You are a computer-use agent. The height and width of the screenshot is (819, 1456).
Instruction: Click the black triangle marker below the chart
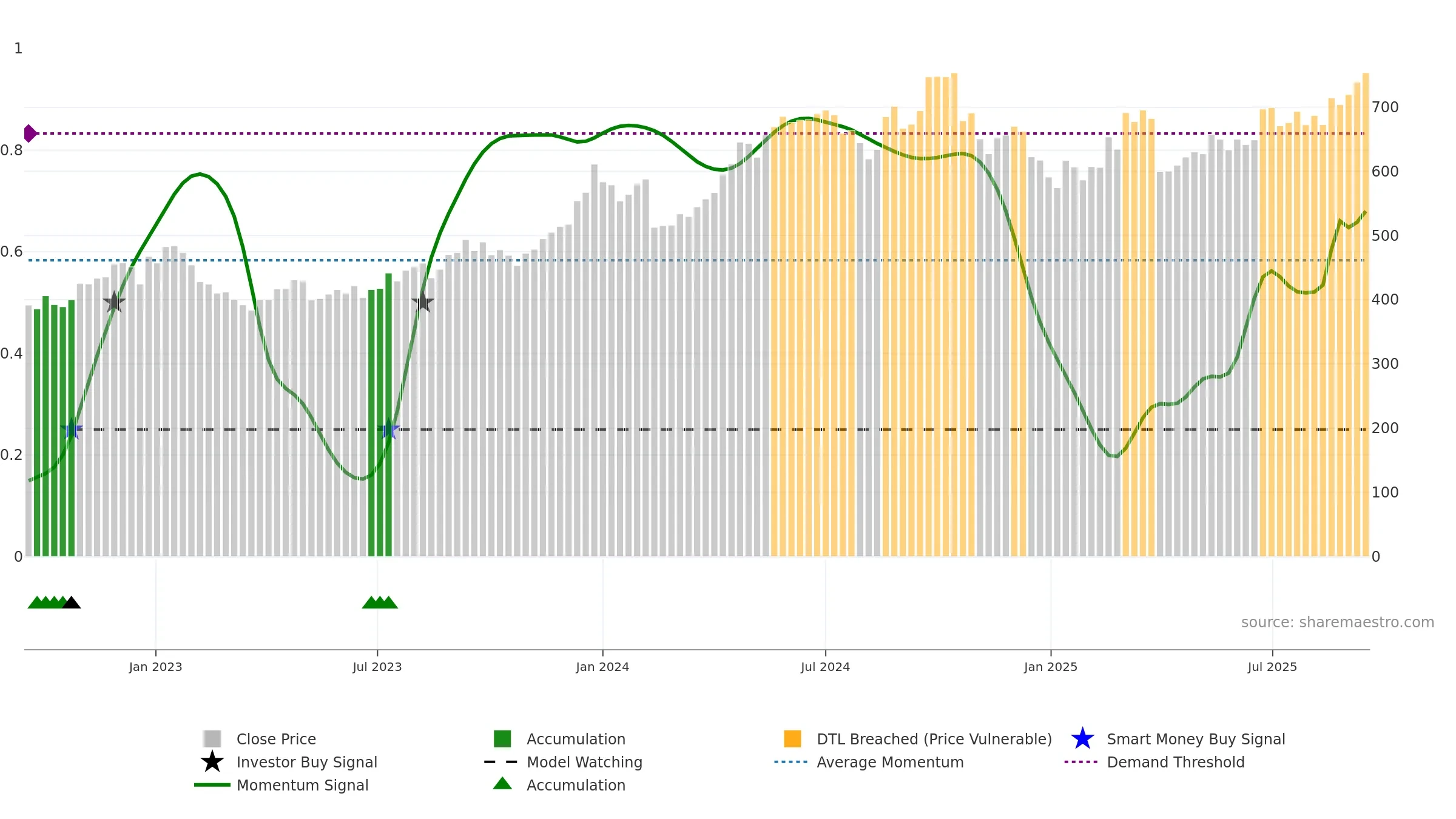72,602
